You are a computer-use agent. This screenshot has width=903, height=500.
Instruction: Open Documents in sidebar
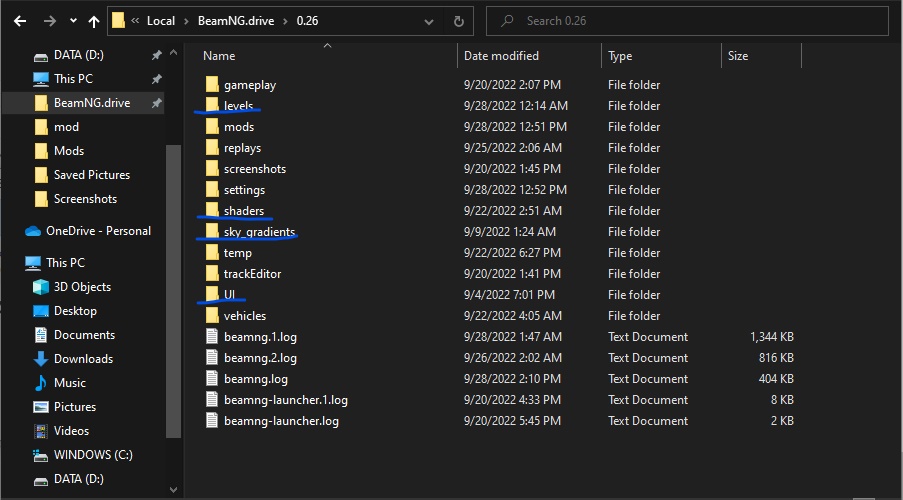pyautogui.click(x=84, y=335)
